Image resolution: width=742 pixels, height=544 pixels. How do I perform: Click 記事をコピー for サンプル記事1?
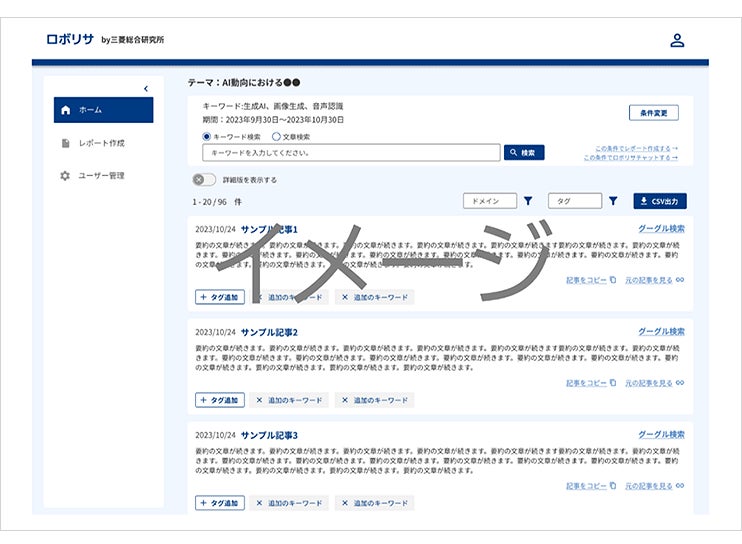tap(586, 280)
